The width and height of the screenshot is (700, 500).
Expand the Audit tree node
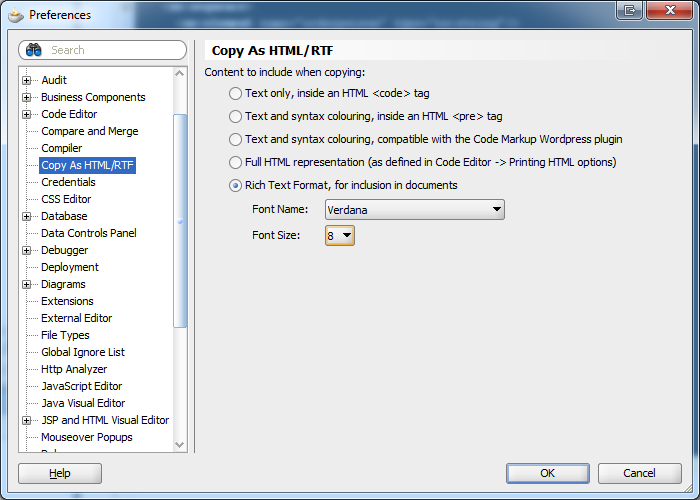point(27,80)
